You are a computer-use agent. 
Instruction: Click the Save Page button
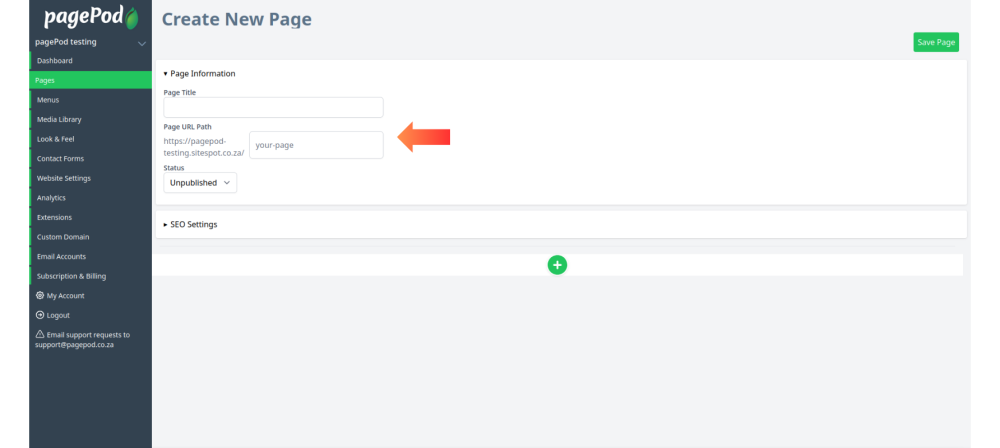pos(936,42)
